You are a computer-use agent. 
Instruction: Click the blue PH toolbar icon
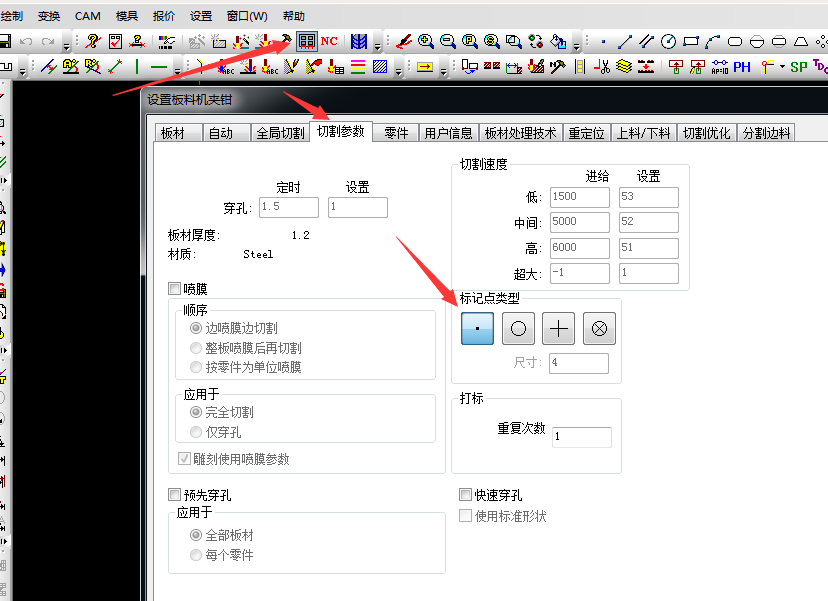742,67
